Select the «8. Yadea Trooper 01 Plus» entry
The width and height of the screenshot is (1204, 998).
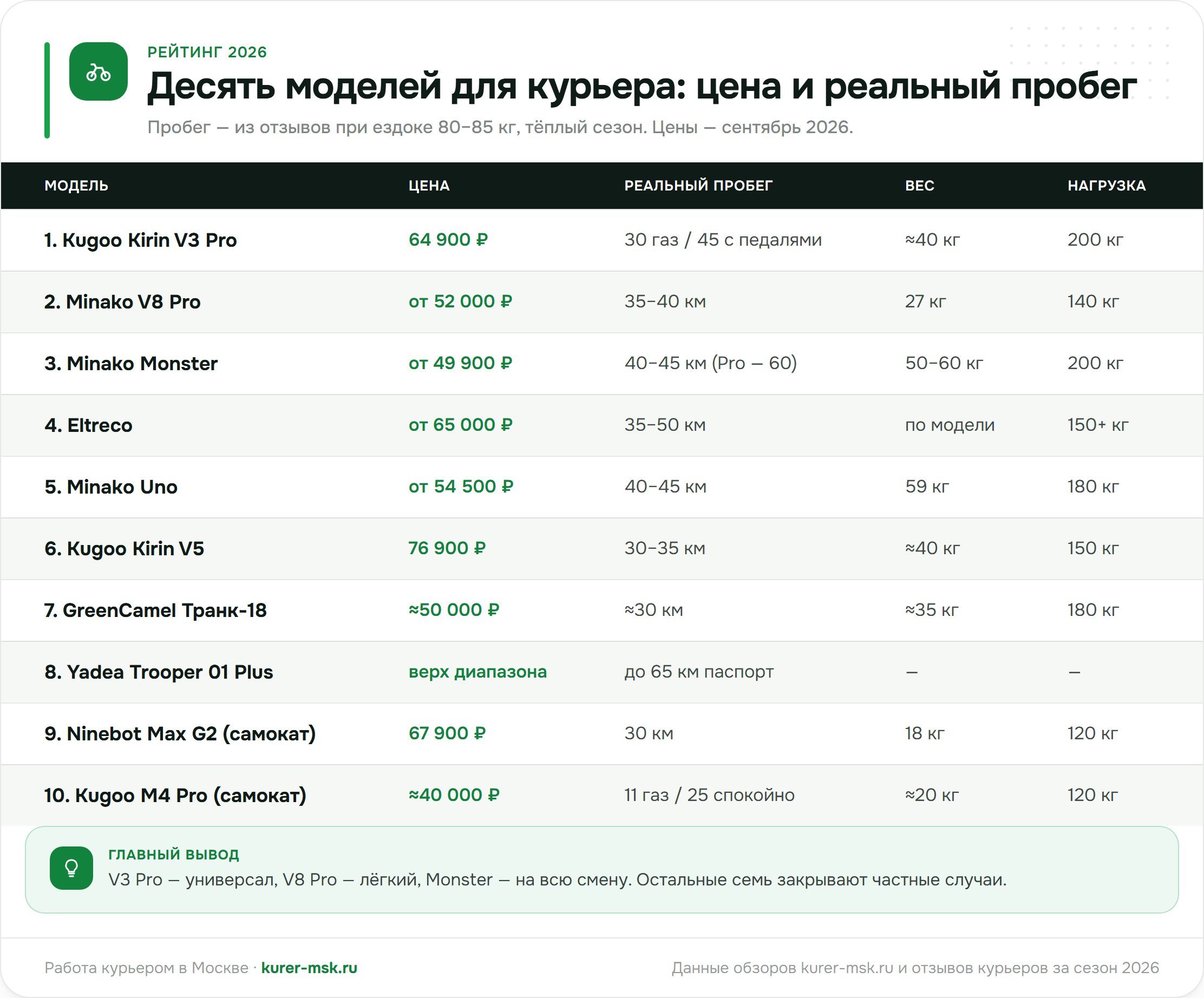click(x=159, y=672)
